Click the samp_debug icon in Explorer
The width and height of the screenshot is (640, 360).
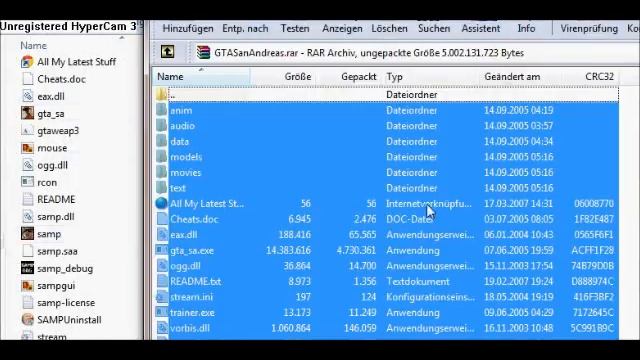coord(27,268)
